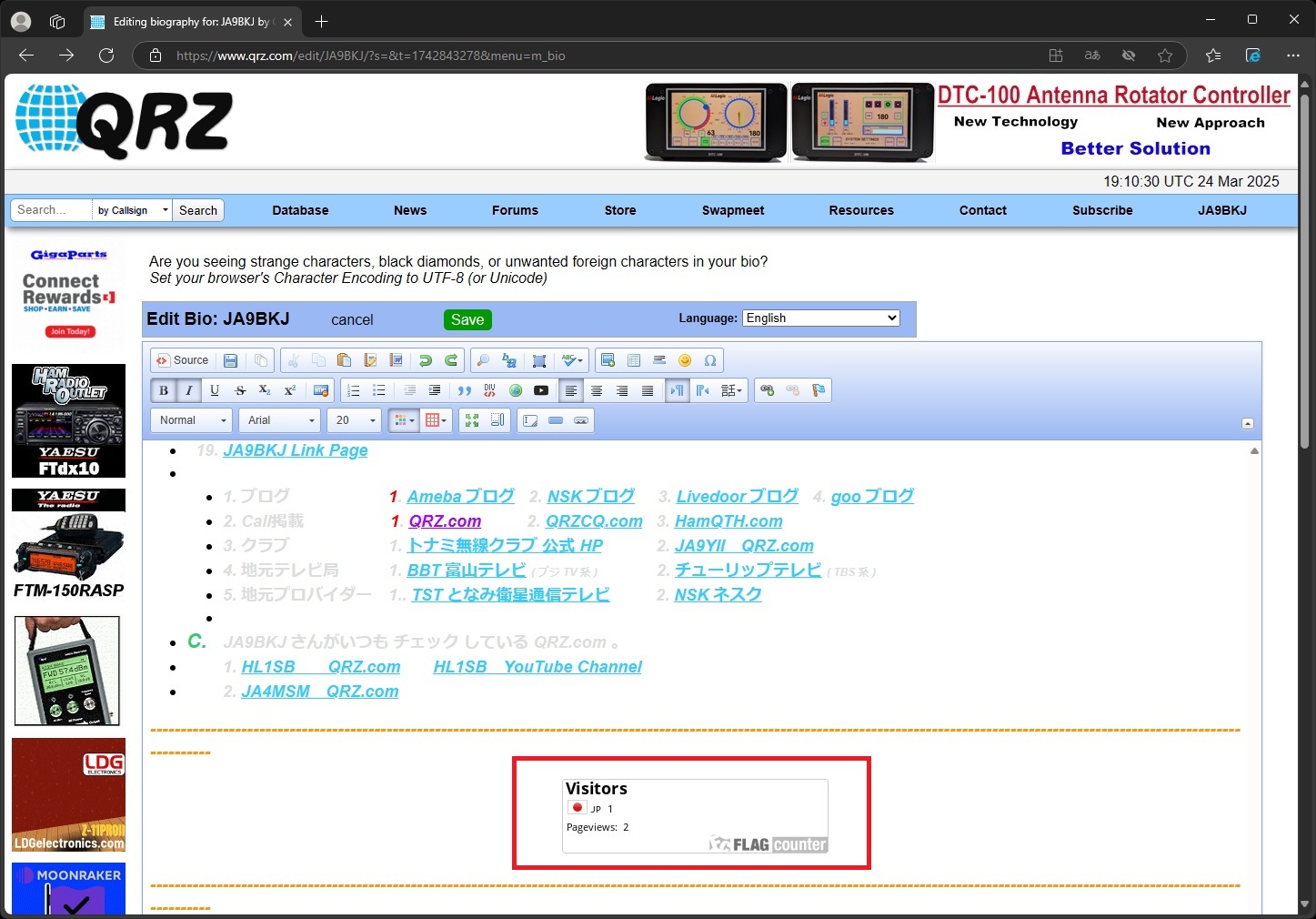
Task: Insert an anchor flag
Action: pos(819,390)
